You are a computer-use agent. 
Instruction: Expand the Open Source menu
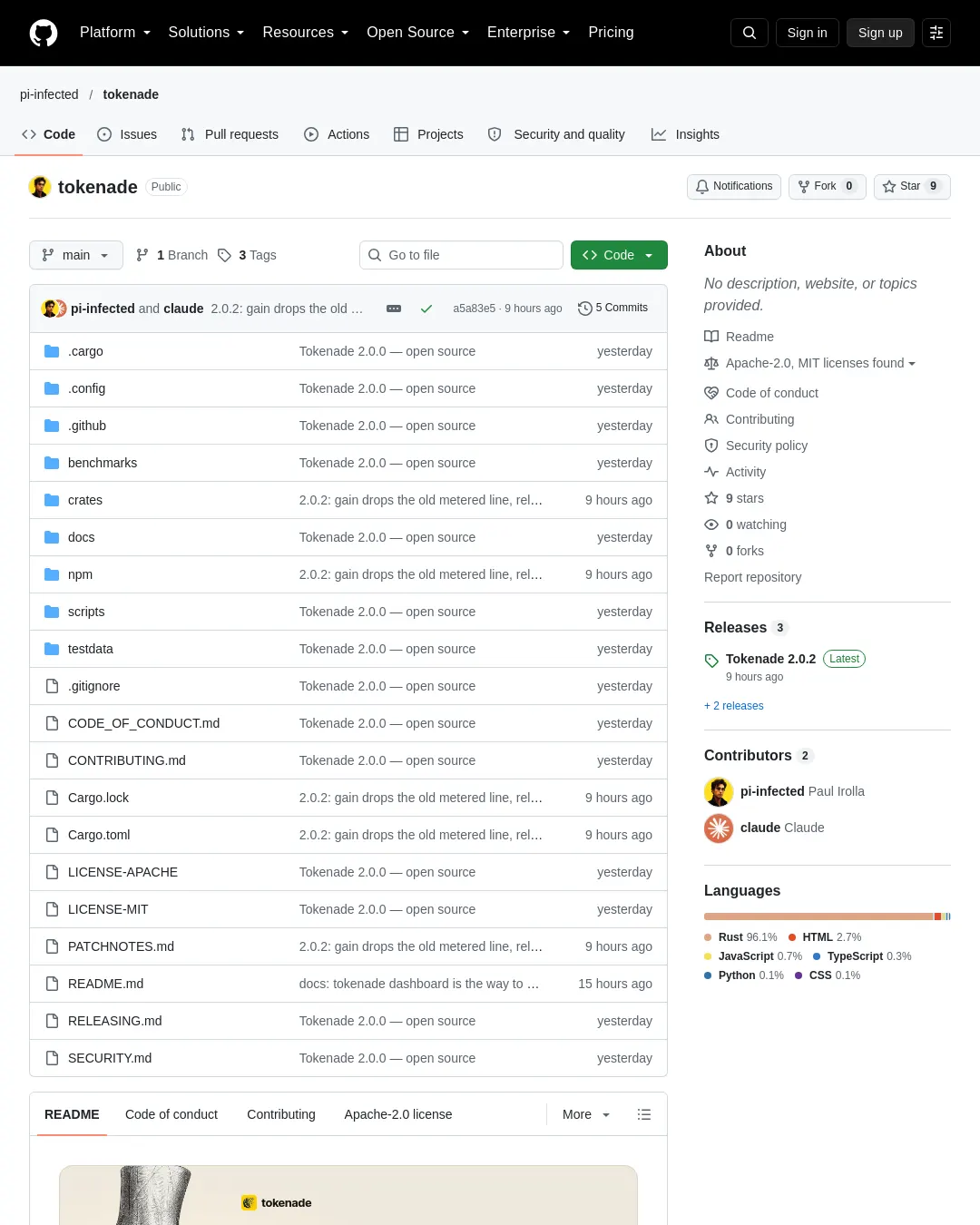point(417,33)
